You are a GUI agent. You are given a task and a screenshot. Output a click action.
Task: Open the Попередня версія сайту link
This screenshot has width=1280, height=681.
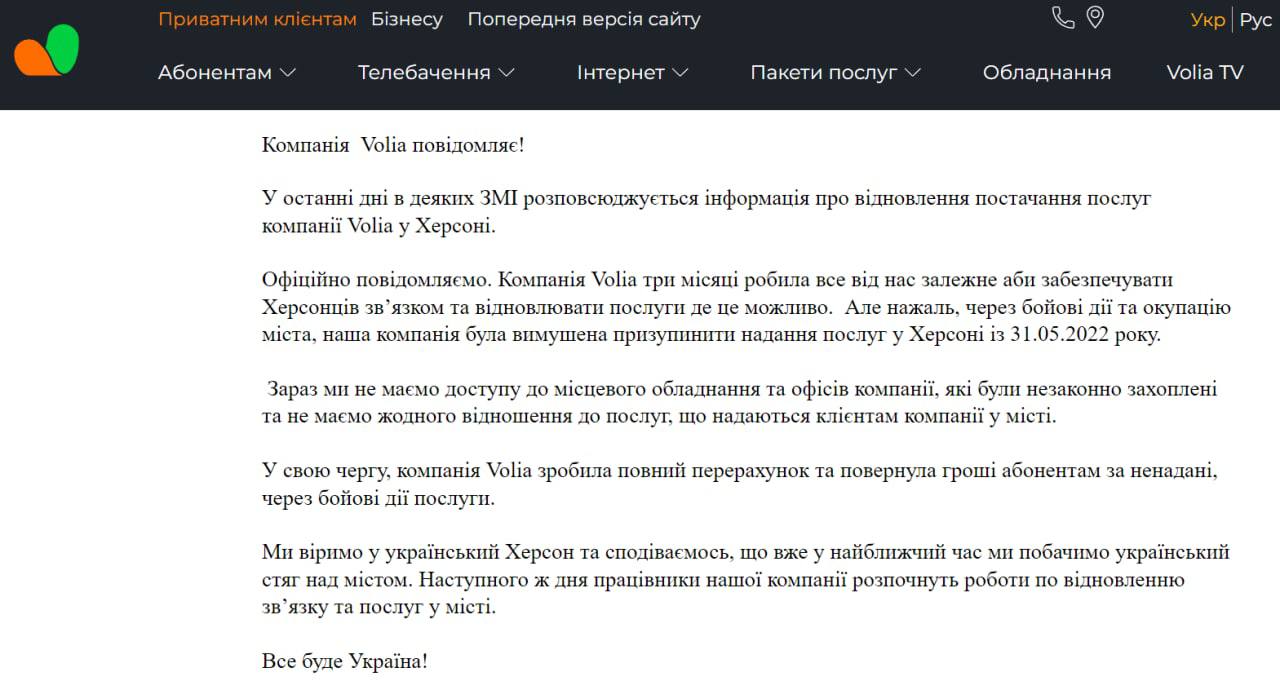tap(584, 19)
